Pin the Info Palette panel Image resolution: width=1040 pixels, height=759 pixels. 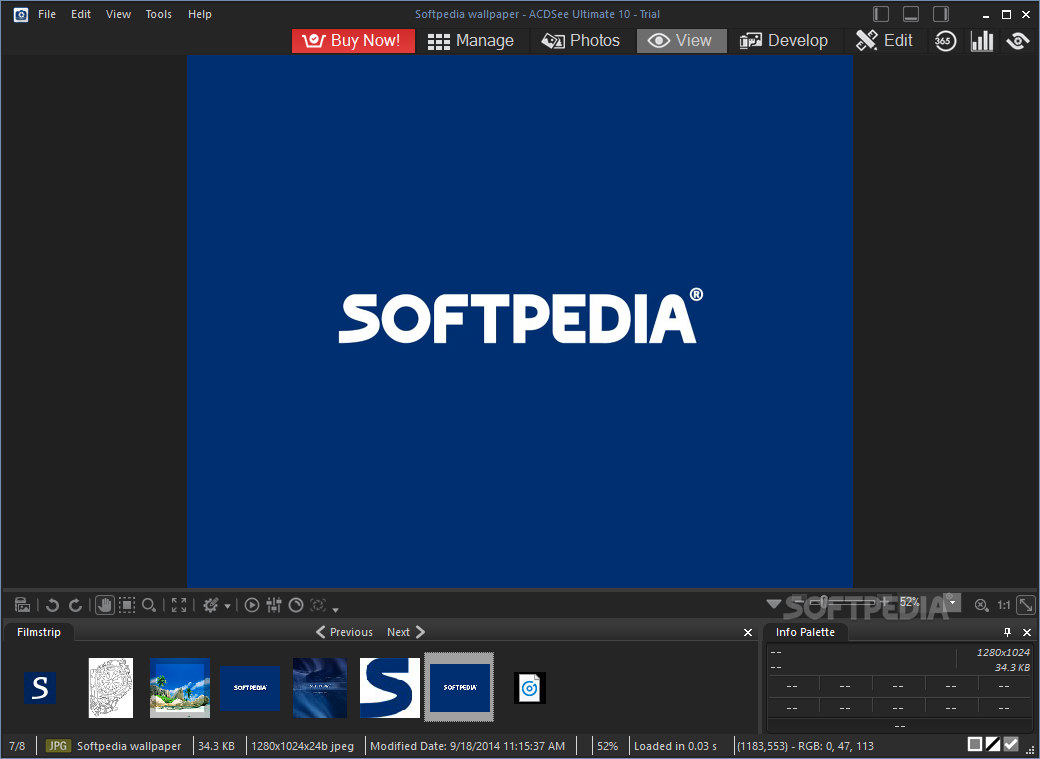(x=1008, y=632)
